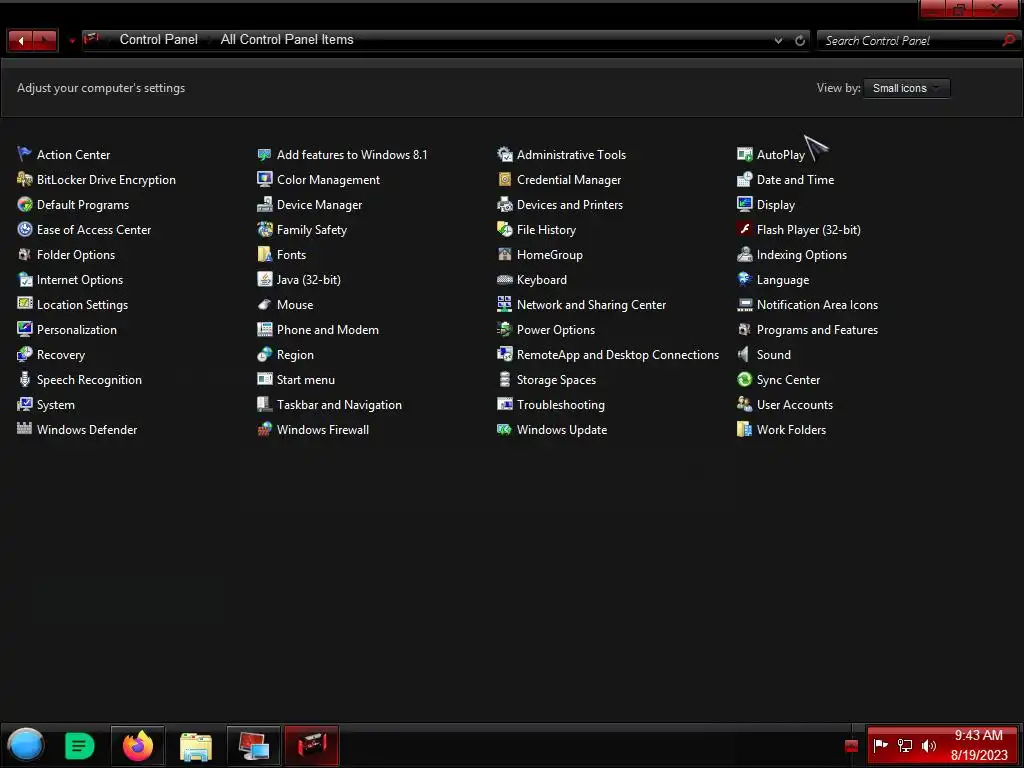Image resolution: width=1024 pixels, height=768 pixels.
Task: Open the Troubleshooting link
Action: 561,405
